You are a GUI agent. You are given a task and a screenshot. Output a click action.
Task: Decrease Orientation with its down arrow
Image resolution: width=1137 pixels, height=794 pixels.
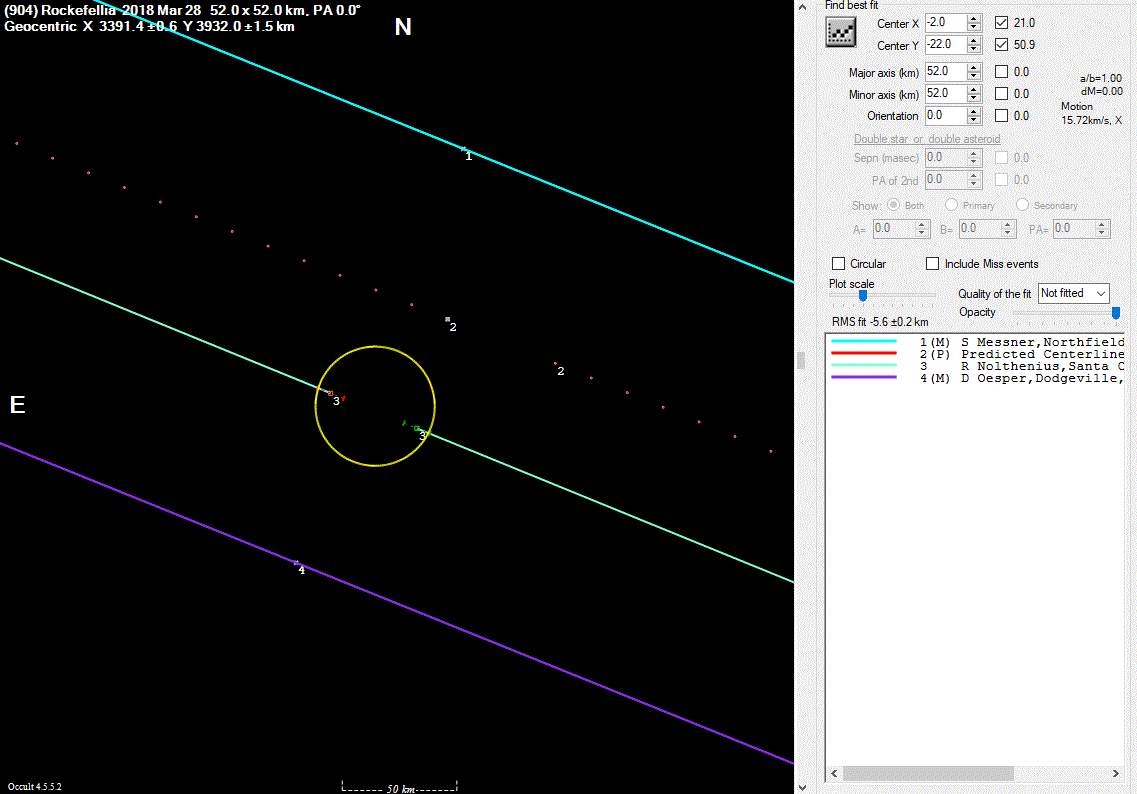coord(974,120)
